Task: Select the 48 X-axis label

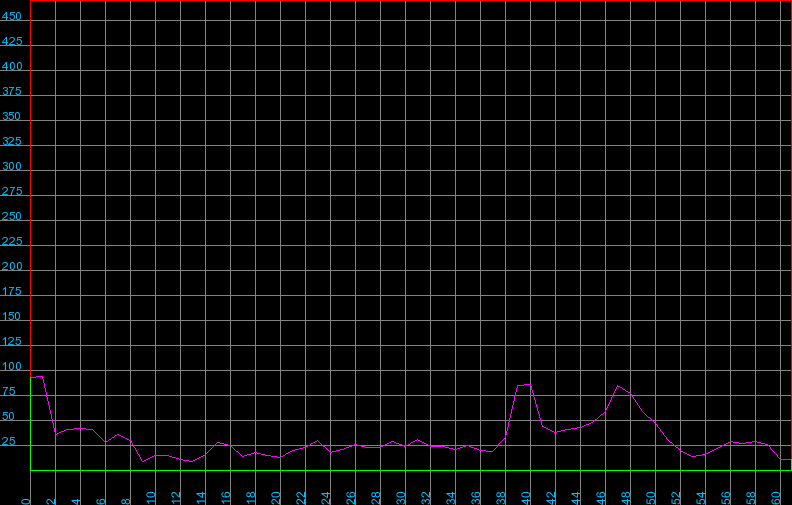Action: point(626,497)
